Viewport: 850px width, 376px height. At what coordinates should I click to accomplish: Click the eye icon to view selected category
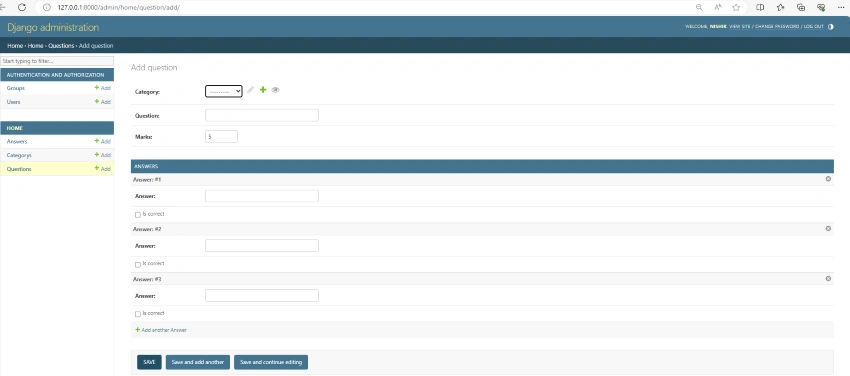[275, 90]
